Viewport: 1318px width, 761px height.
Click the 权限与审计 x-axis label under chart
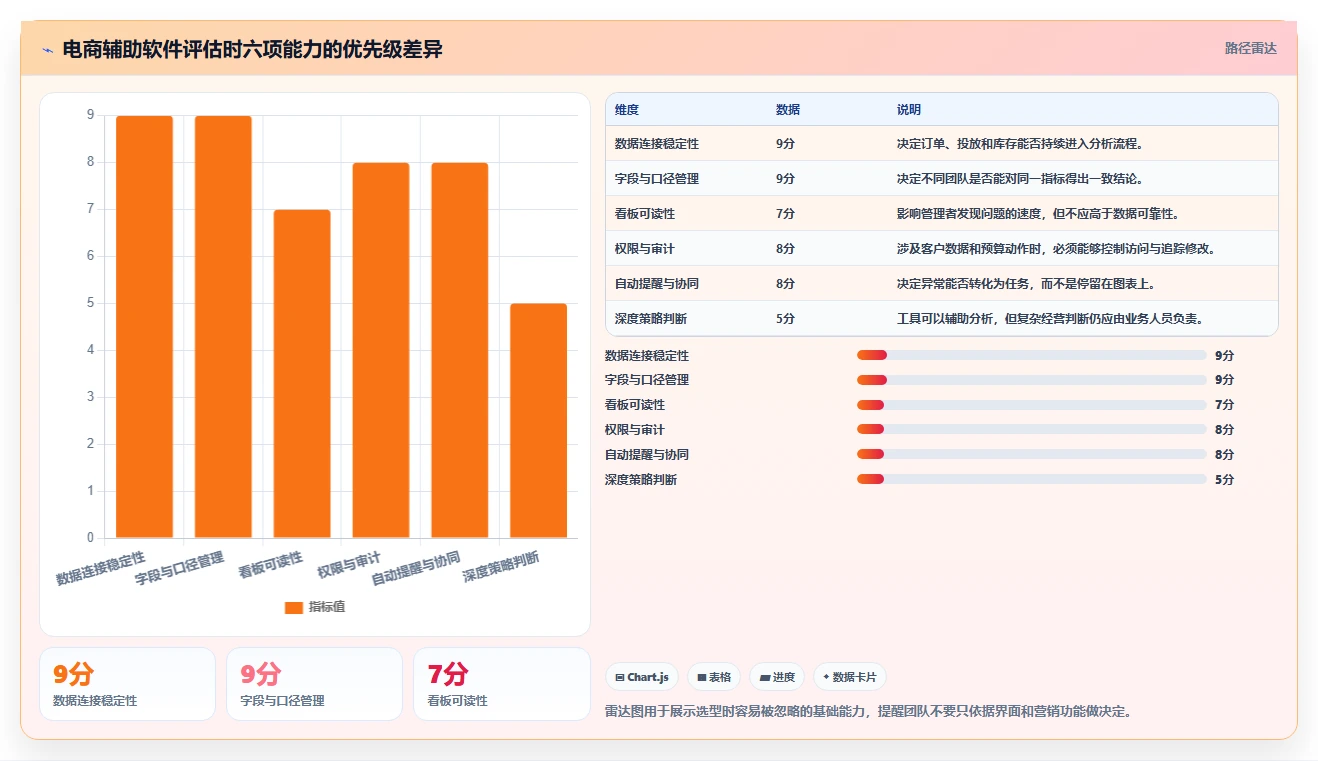[x=349, y=565]
